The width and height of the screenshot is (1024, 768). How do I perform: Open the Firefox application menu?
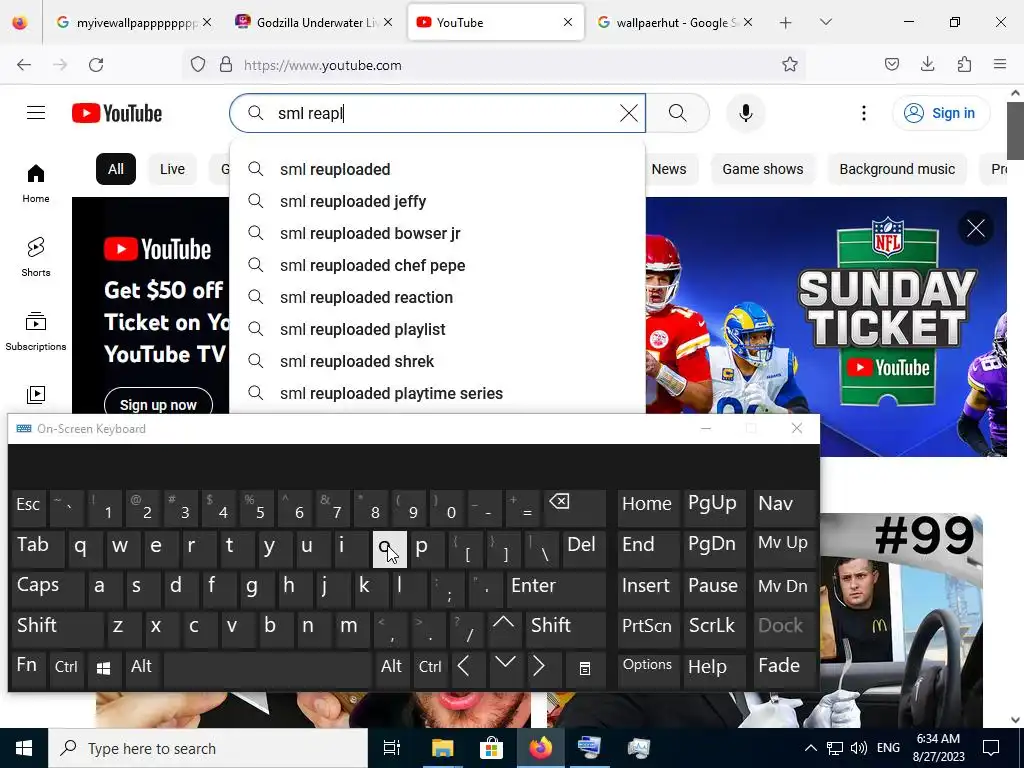click(999, 64)
